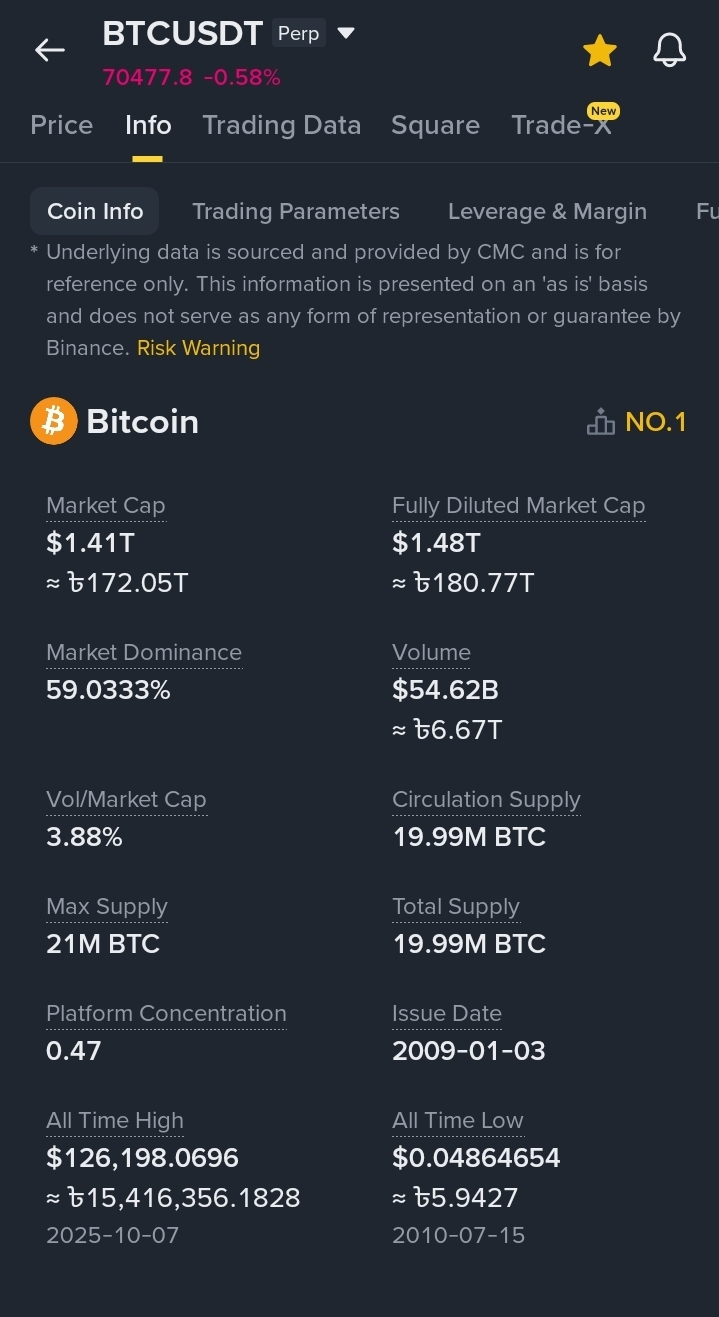The height and width of the screenshot is (1317, 719).
Task: Open the Trading Data tab
Action: tap(281, 125)
